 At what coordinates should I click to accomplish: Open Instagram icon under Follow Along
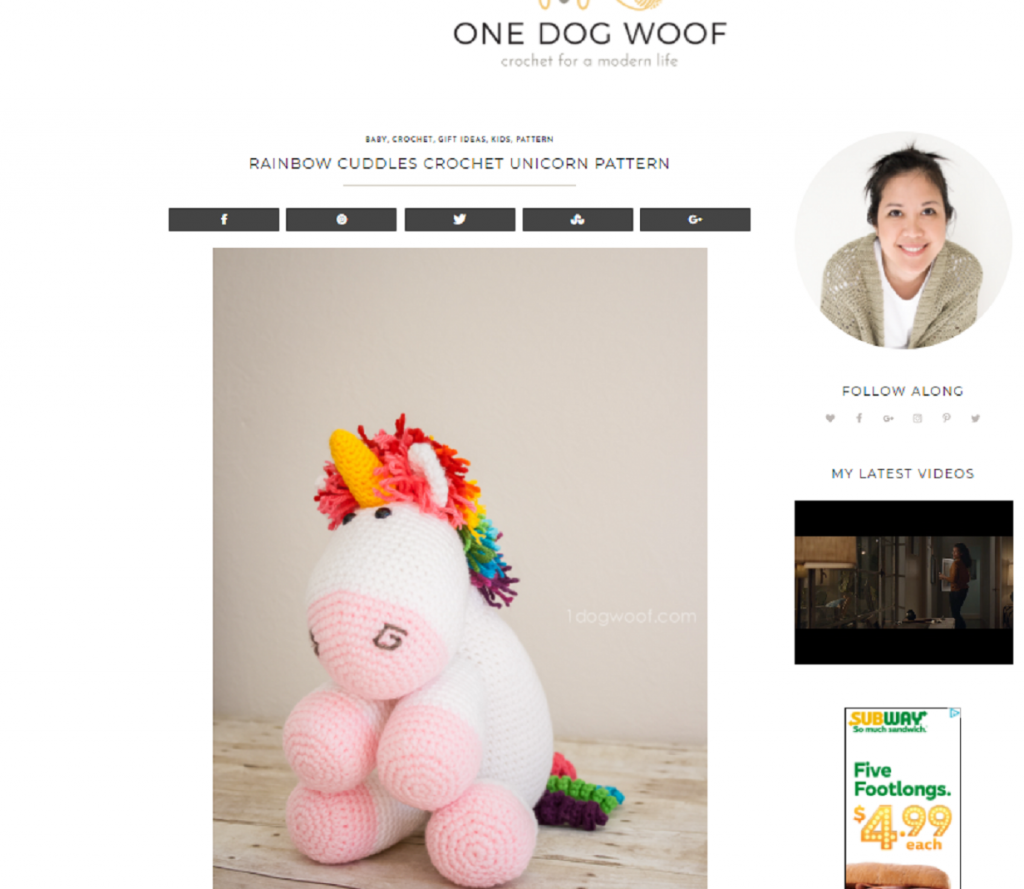pos(918,418)
